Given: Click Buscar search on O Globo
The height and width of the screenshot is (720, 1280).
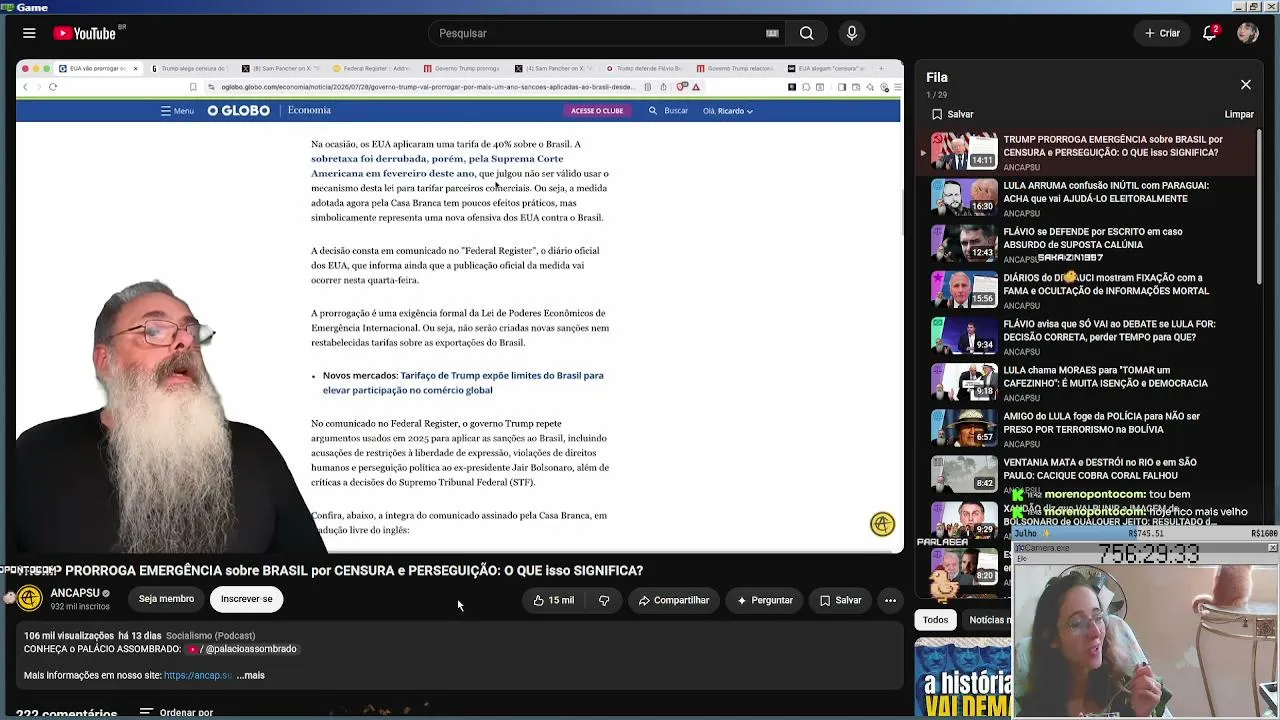Looking at the screenshot, I should [669, 111].
